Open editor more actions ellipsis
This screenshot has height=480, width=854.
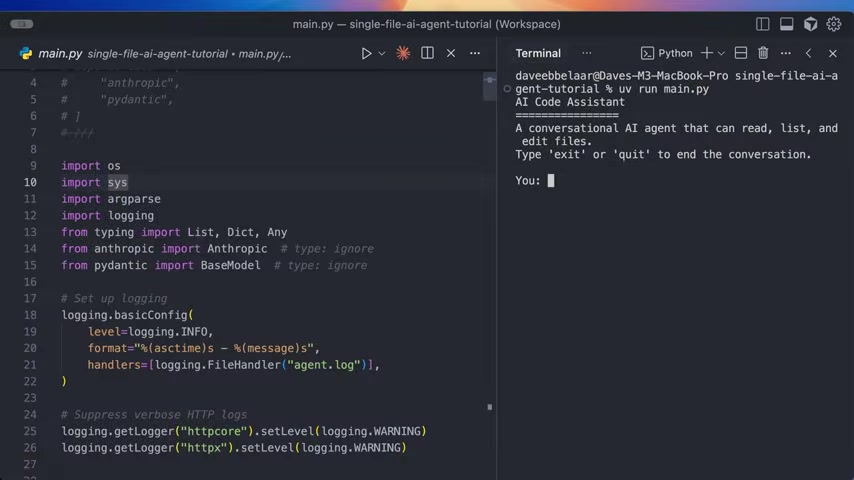point(475,53)
